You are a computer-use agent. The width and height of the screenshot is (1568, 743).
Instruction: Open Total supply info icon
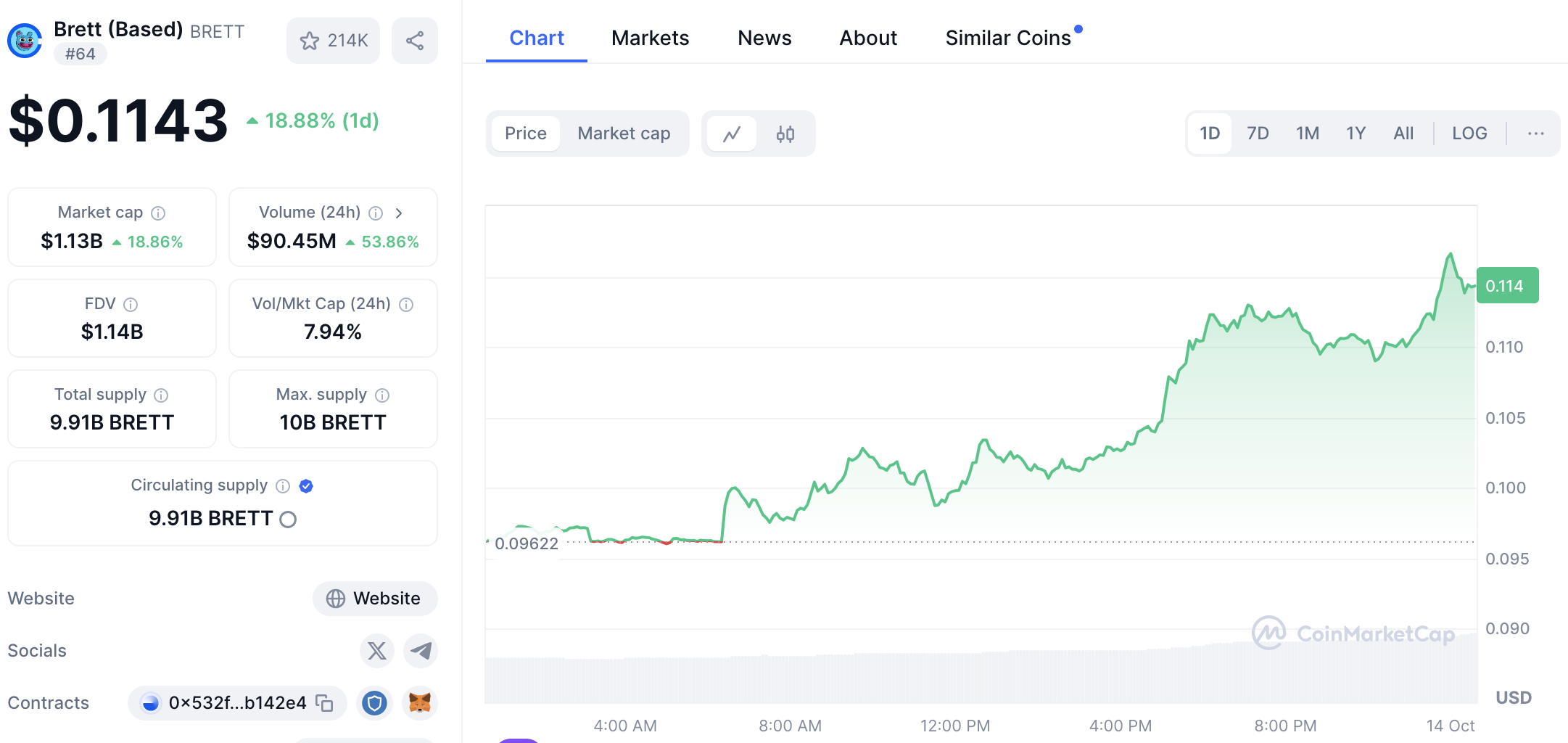coord(161,395)
